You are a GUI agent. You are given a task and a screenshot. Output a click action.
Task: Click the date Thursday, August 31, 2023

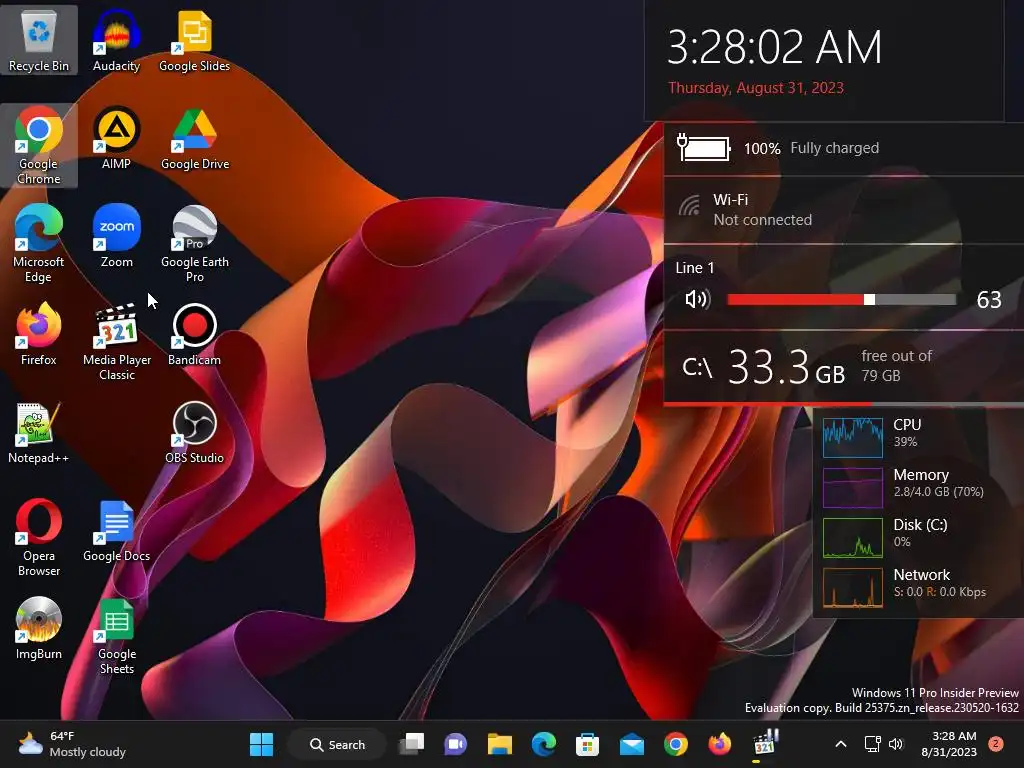point(756,88)
